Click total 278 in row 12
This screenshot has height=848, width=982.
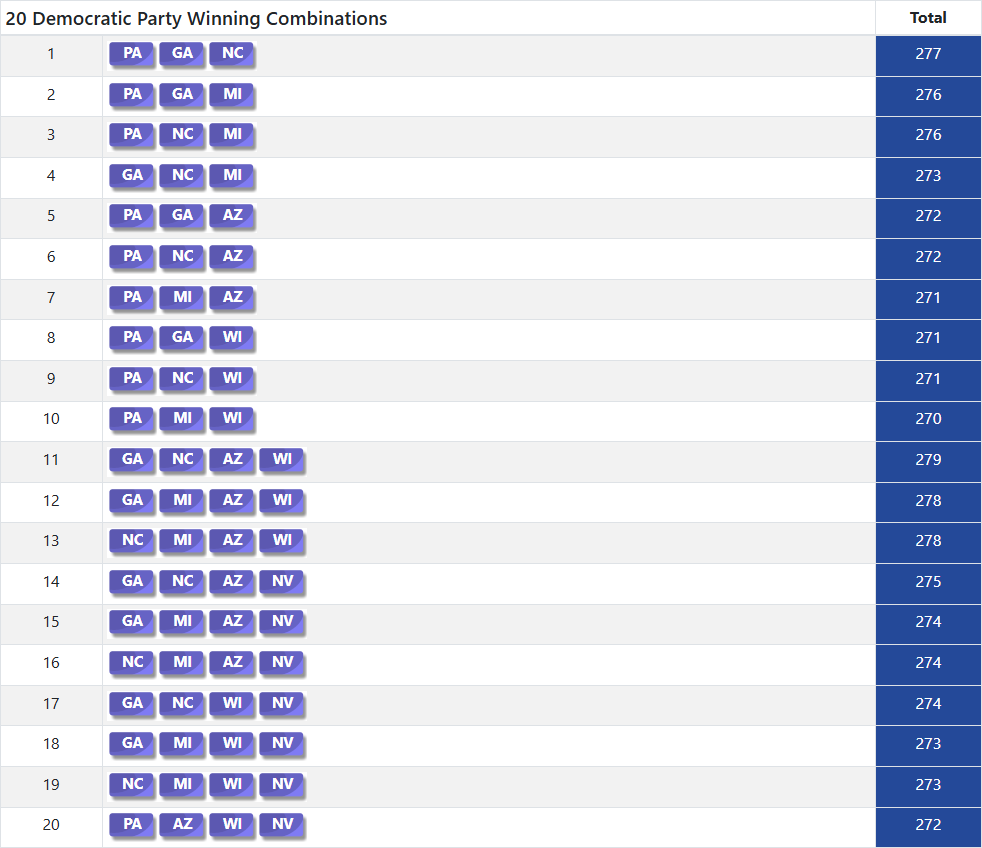pyautogui.click(x=928, y=501)
